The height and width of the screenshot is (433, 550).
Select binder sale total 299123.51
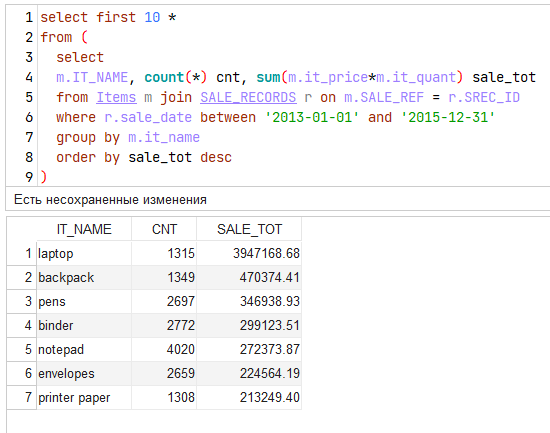tap(249, 325)
